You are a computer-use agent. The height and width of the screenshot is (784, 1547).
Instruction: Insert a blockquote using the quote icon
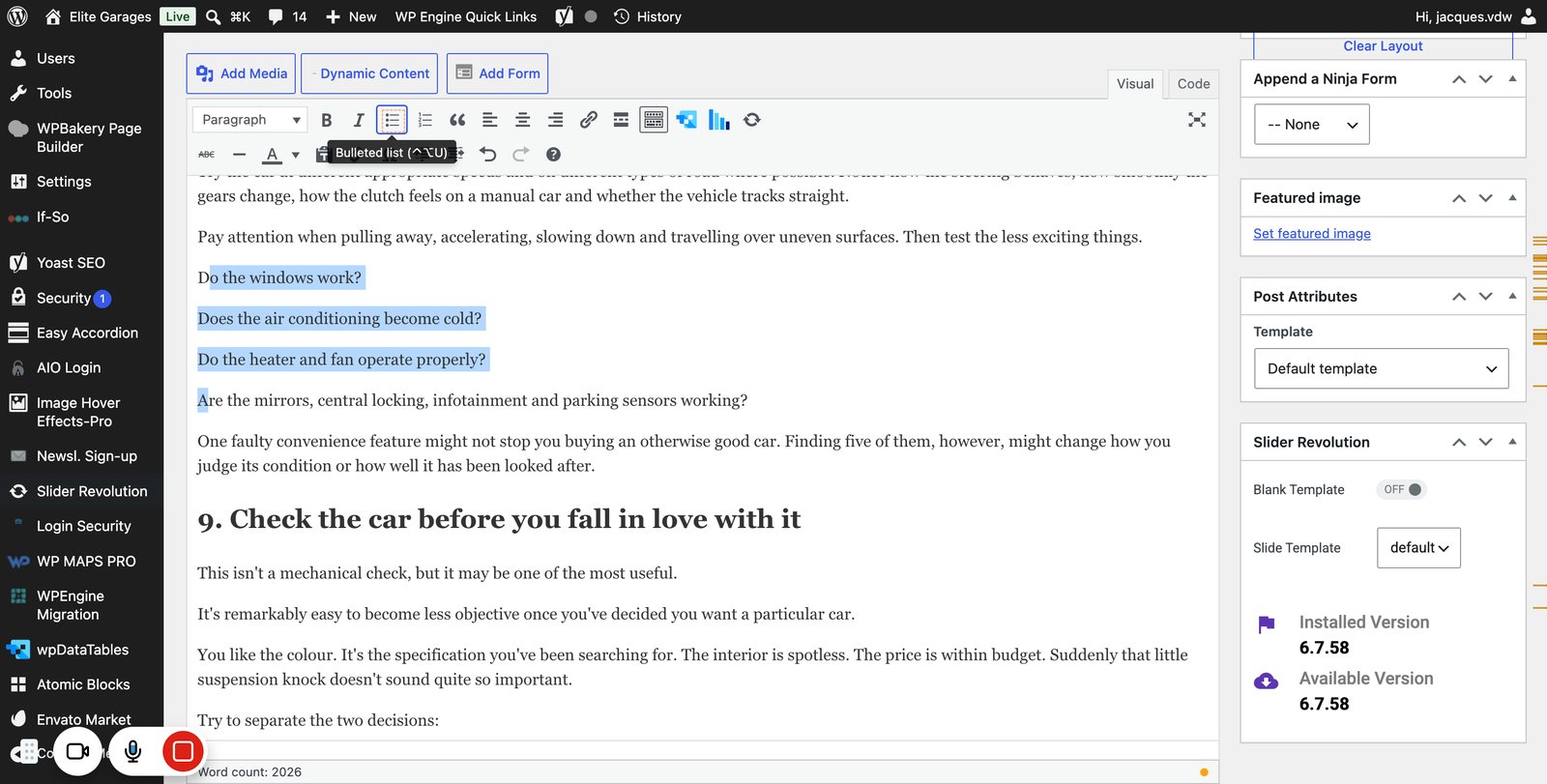(457, 120)
